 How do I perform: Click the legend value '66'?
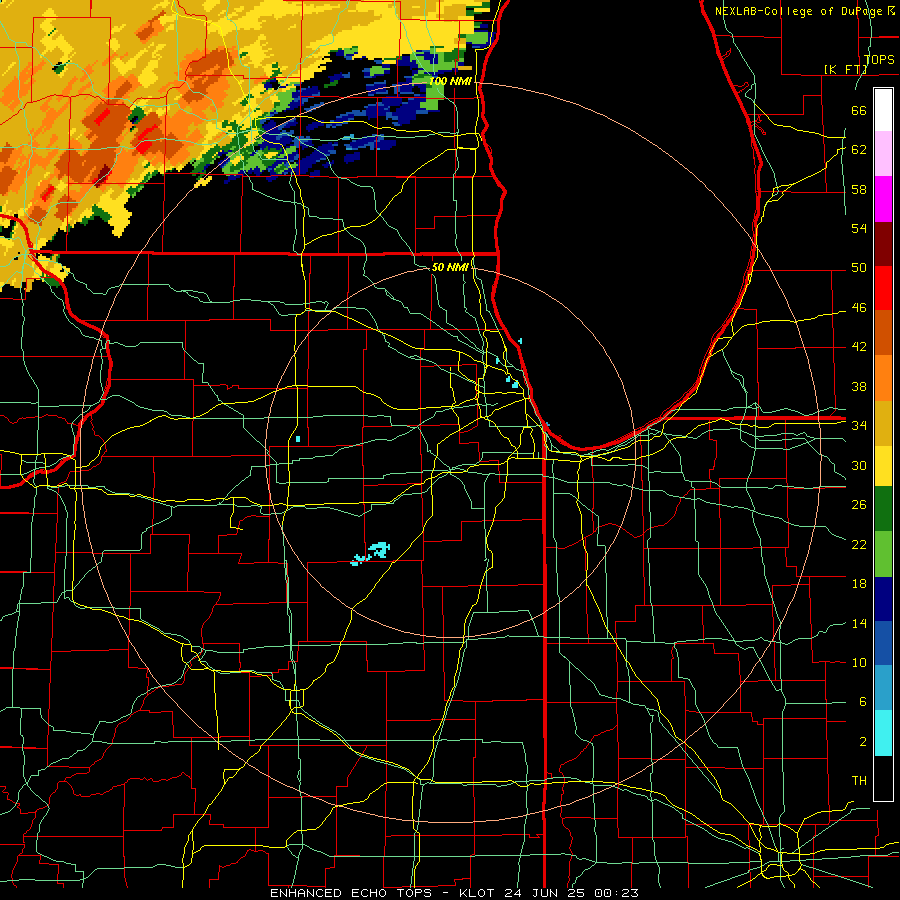859,110
